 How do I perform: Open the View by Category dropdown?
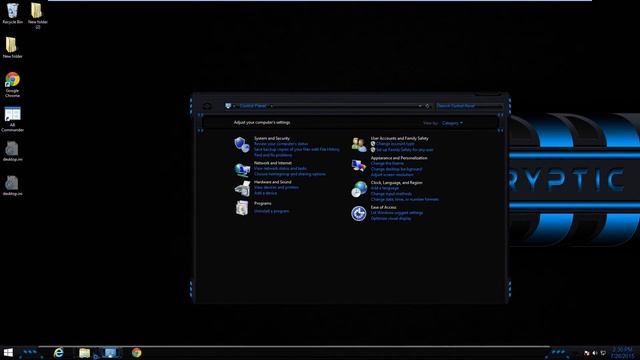pyautogui.click(x=452, y=123)
